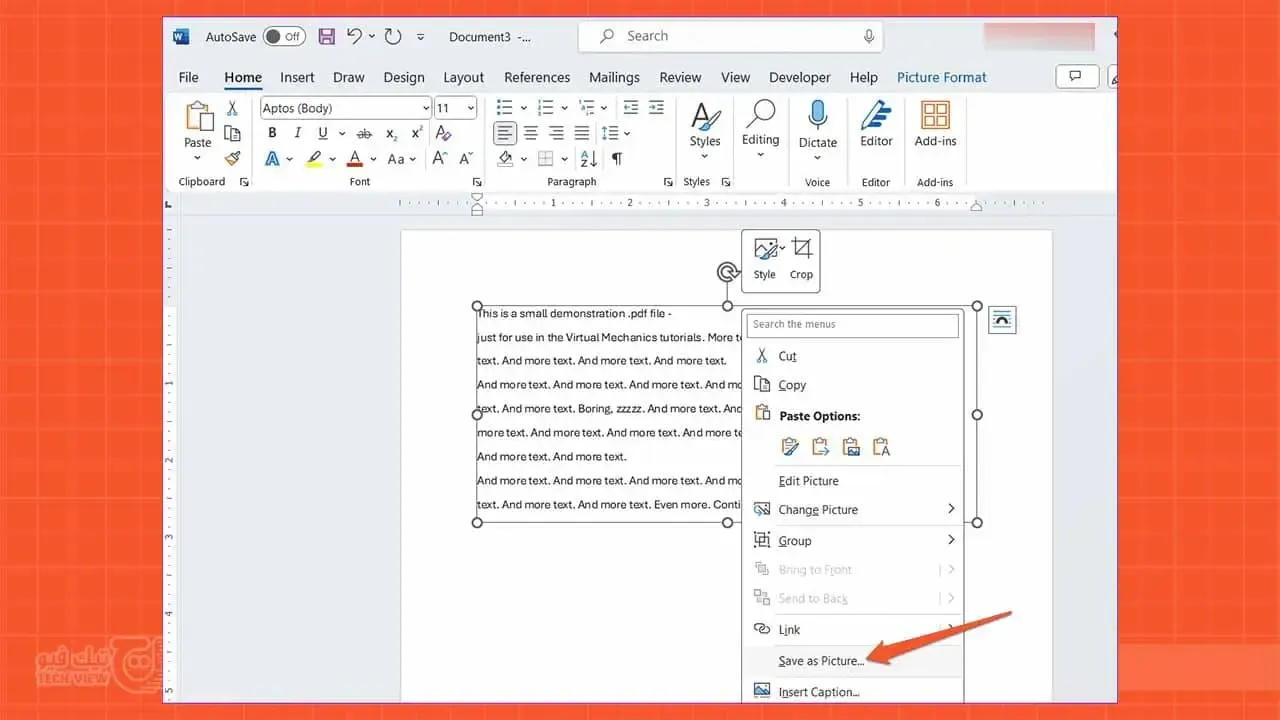The height and width of the screenshot is (720, 1280).
Task: Toggle Underline formatting
Action: [323, 133]
